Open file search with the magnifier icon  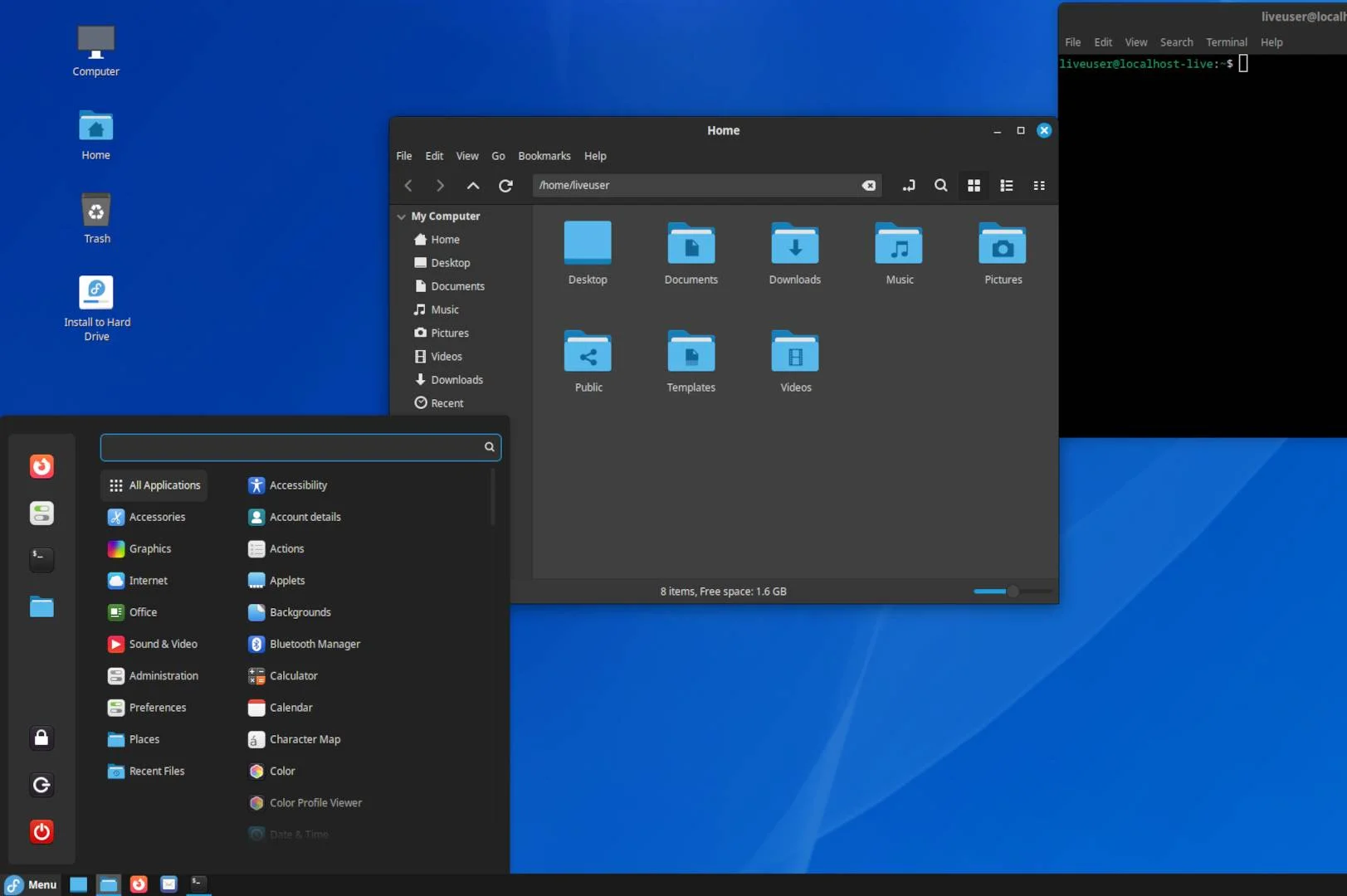coord(940,185)
